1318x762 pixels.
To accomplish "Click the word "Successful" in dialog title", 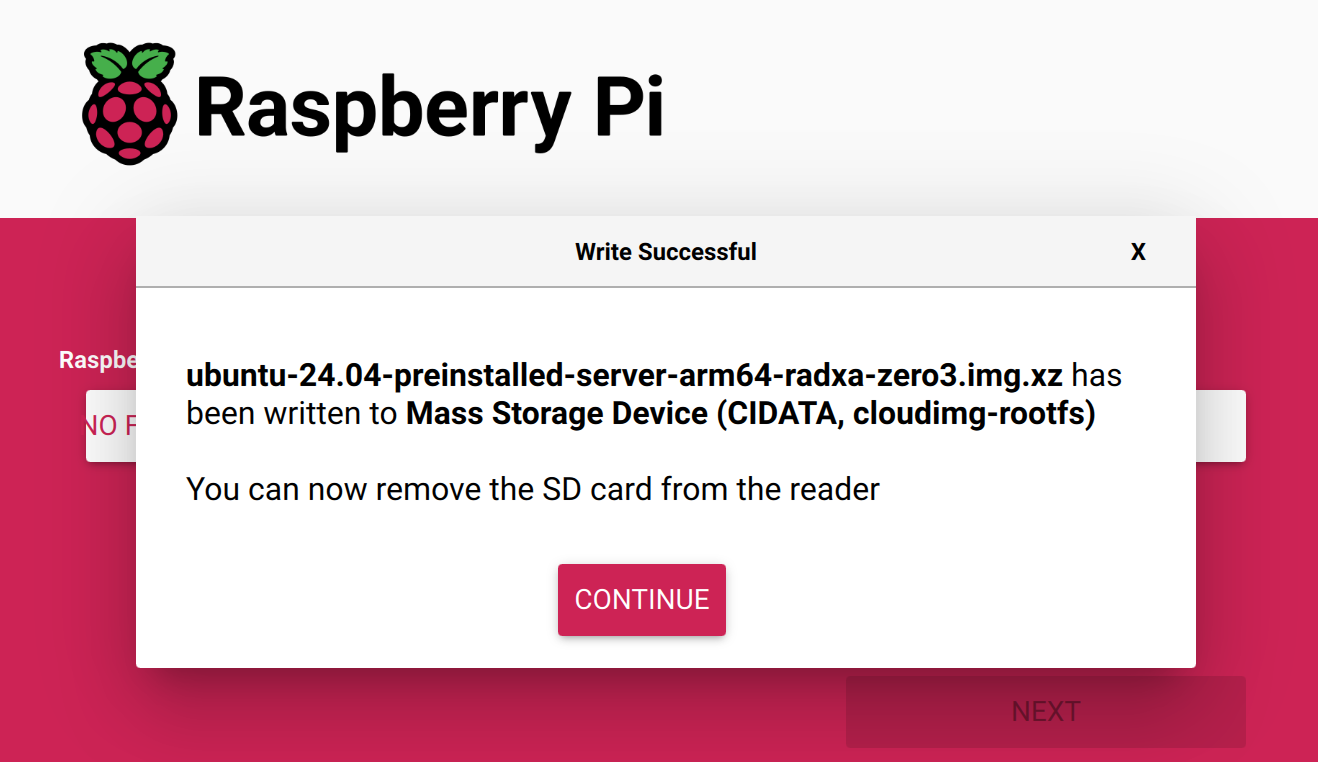I will coord(697,252).
